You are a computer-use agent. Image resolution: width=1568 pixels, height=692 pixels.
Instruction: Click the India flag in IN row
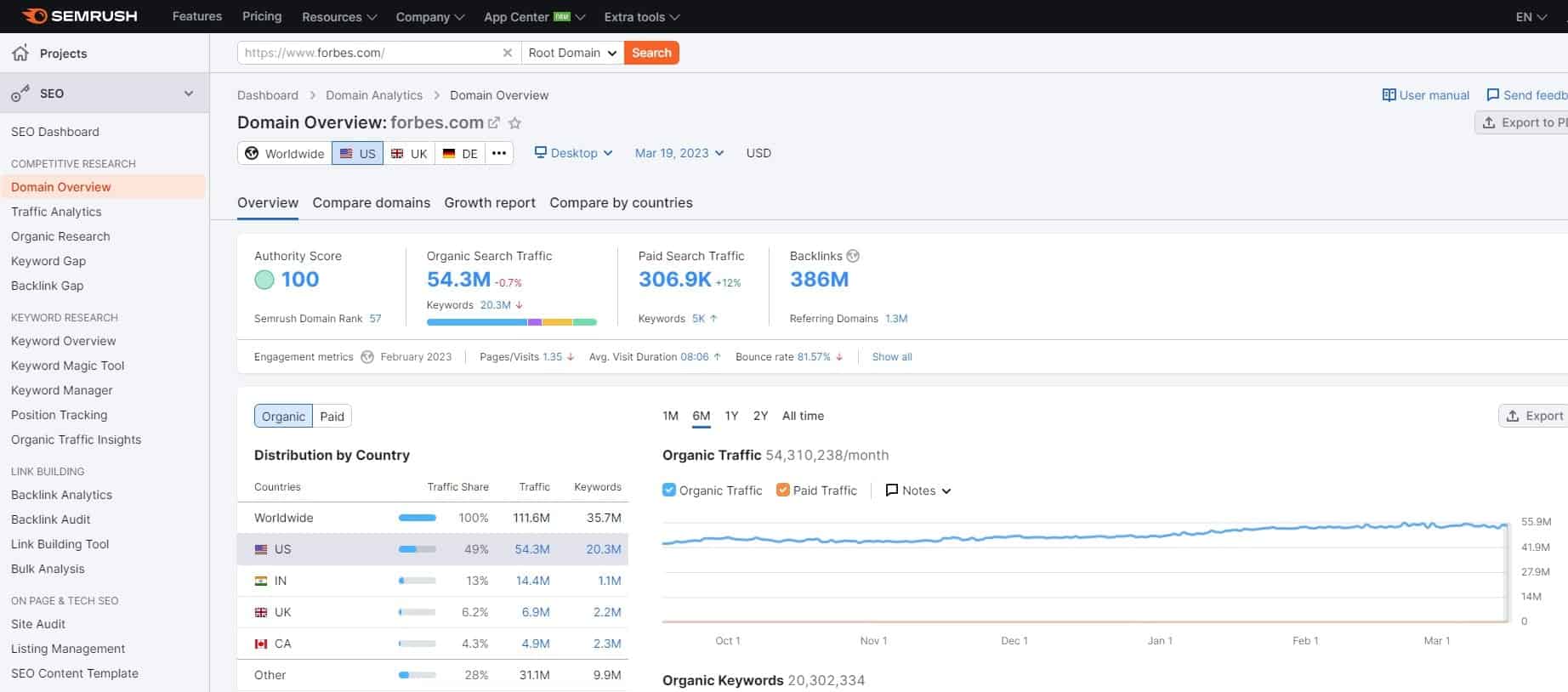(x=261, y=581)
